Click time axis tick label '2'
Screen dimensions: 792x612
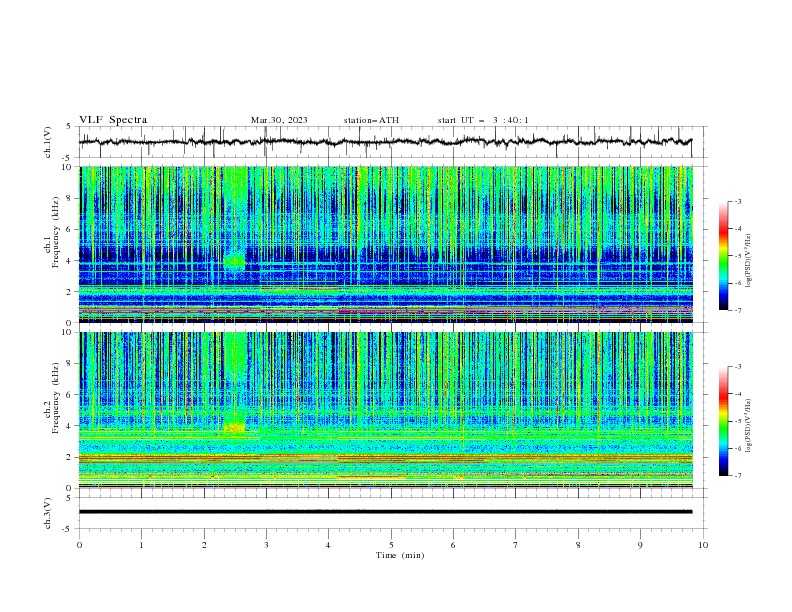click(x=204, y=545)
